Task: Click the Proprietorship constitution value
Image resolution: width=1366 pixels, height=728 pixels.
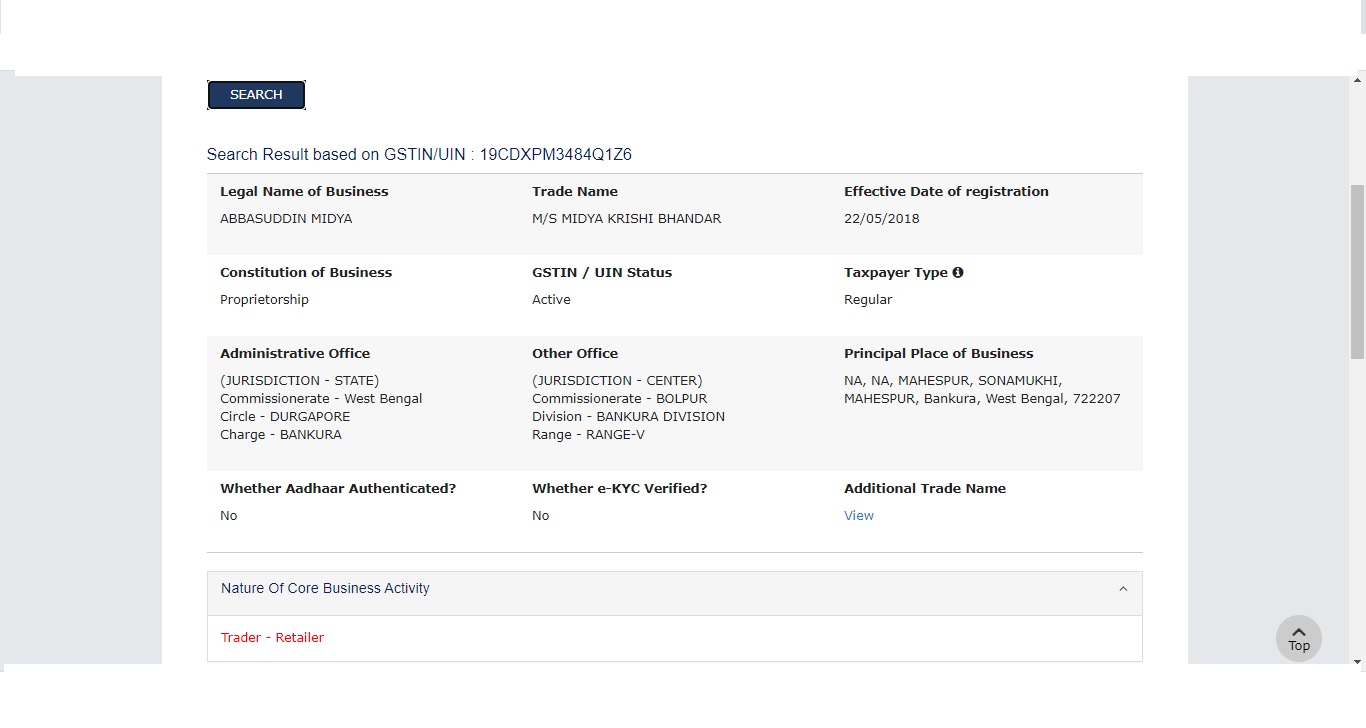Action: [264, 300]
